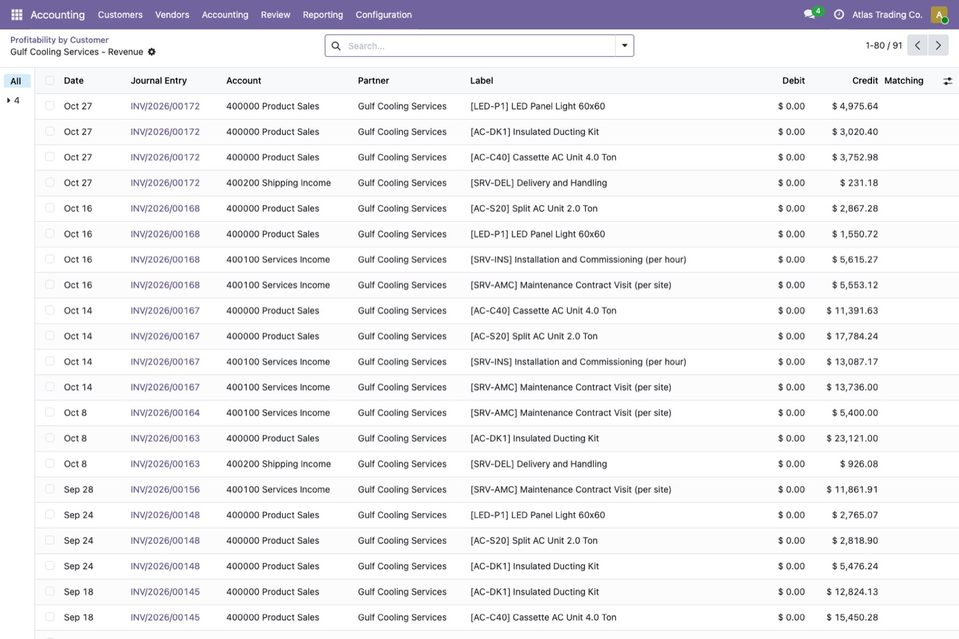Click the Installation and Commissioning $13,087.17 label

[x=578, y=362]
